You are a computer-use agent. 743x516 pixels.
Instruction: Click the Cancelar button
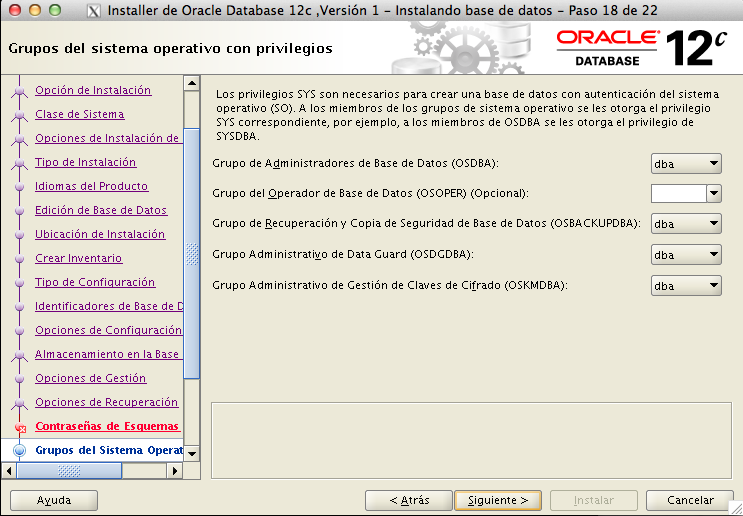click(x=690, y=500)
